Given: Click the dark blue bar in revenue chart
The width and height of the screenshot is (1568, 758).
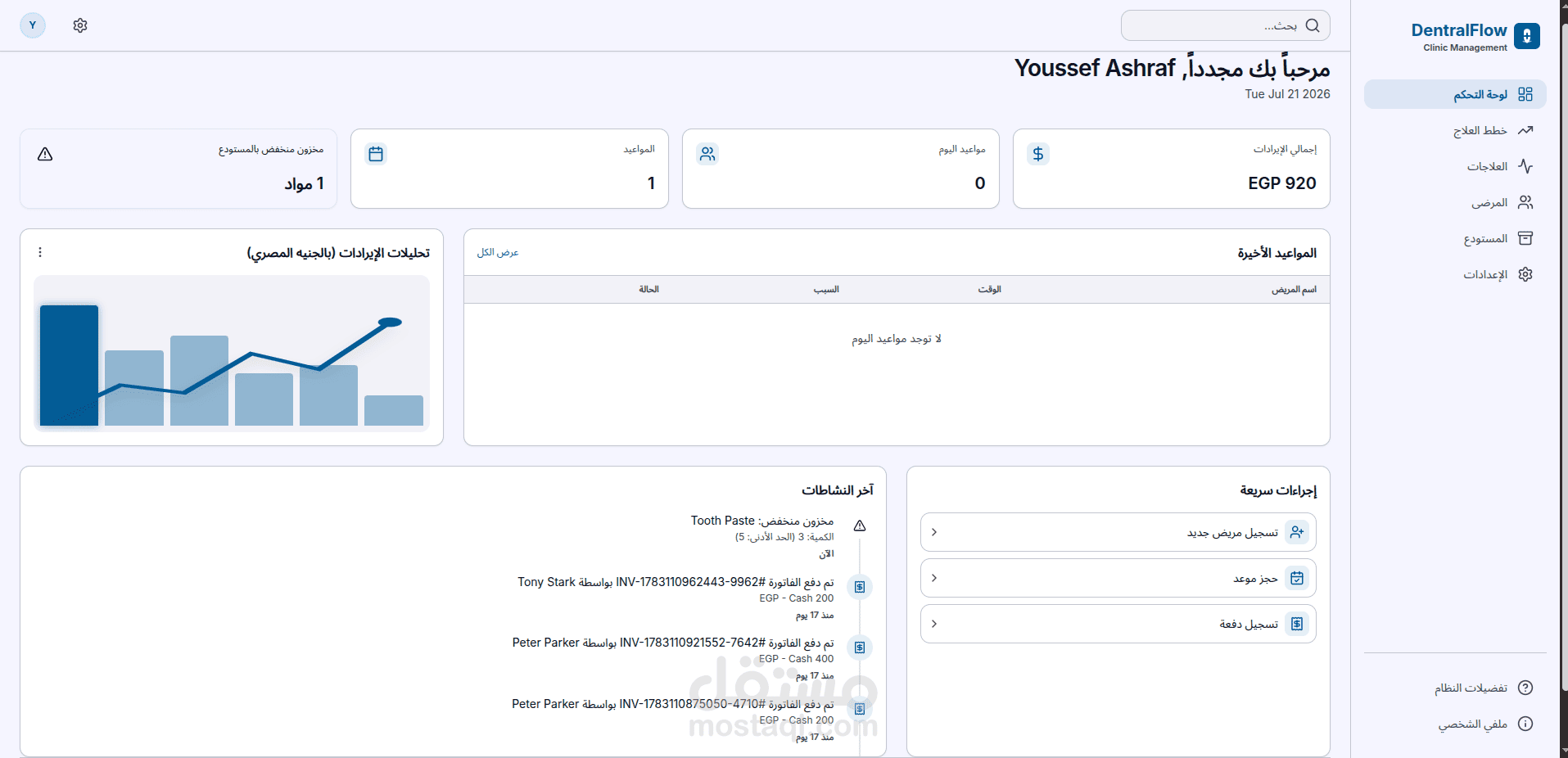Looking at the screenshot, I should [x=69, y=365].
